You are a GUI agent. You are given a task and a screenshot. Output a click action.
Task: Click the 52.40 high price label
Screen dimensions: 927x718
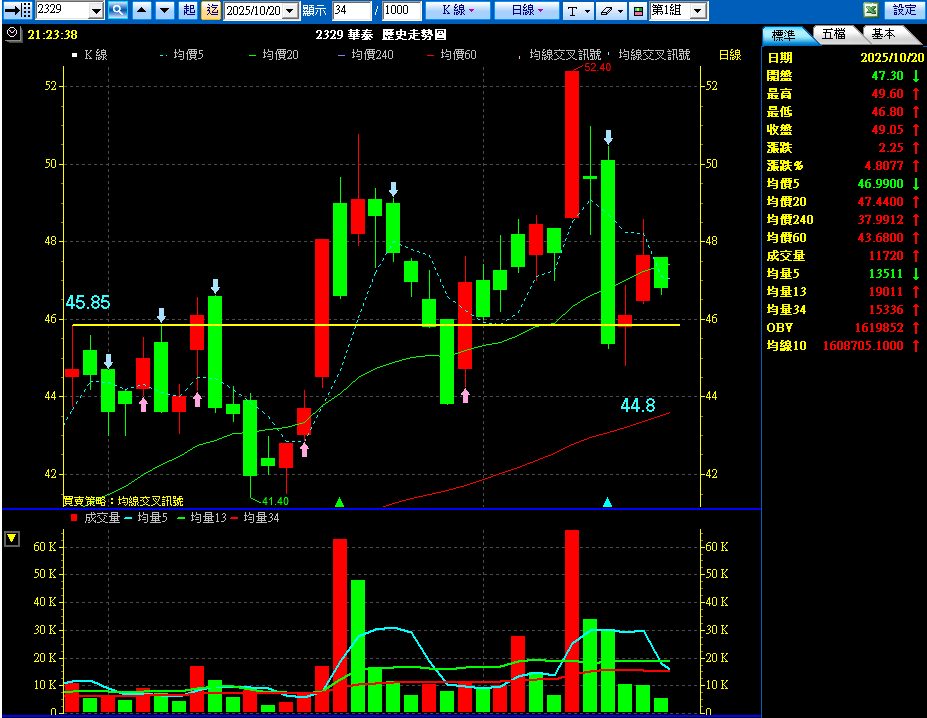597,67
